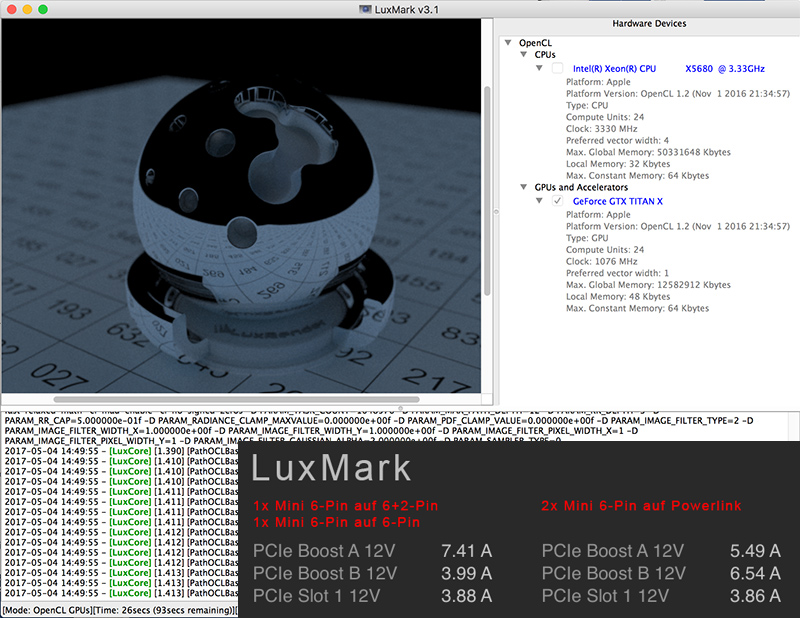Image resolution: width=800 pixels, height=618 pixels.
Task: Click the Hardware Devices panel header
Action: pyautogui.click(x=649, y=23)
